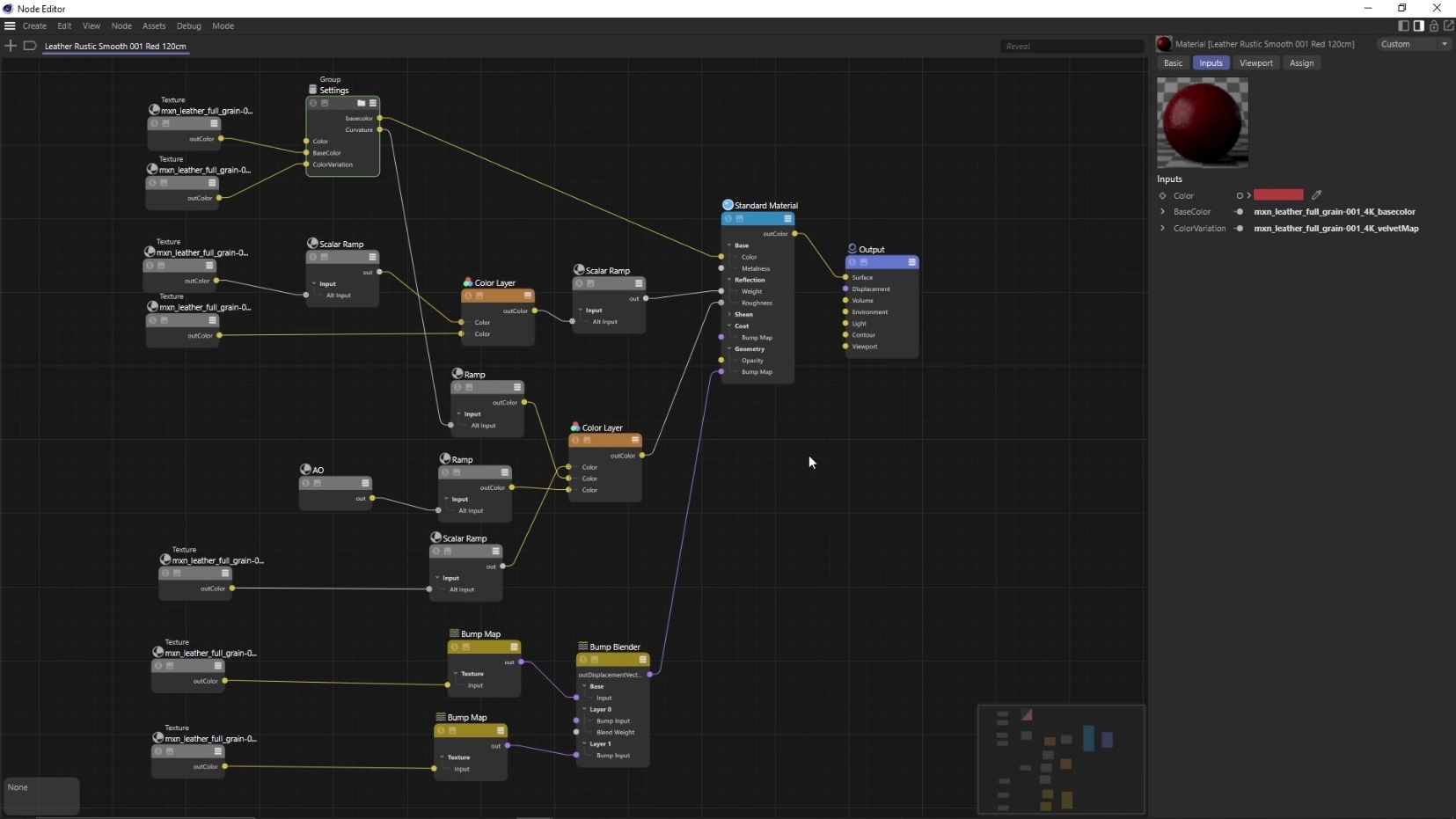Image resolution: width=1456 pixels, height=819 pixels.
Task: Select the Basic tab button
Action: (x=1174, y=62)
